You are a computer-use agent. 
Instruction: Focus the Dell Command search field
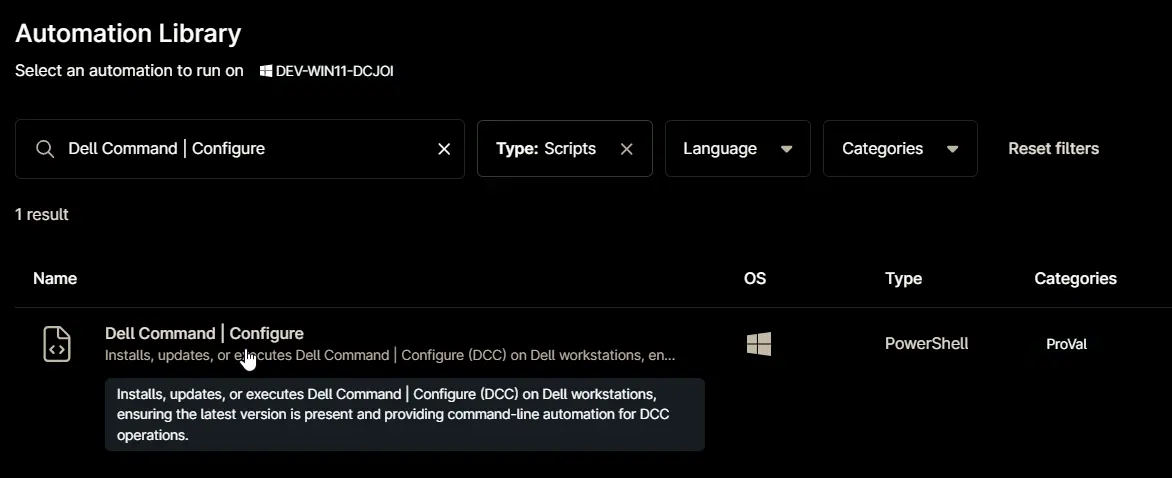[240, 149]
